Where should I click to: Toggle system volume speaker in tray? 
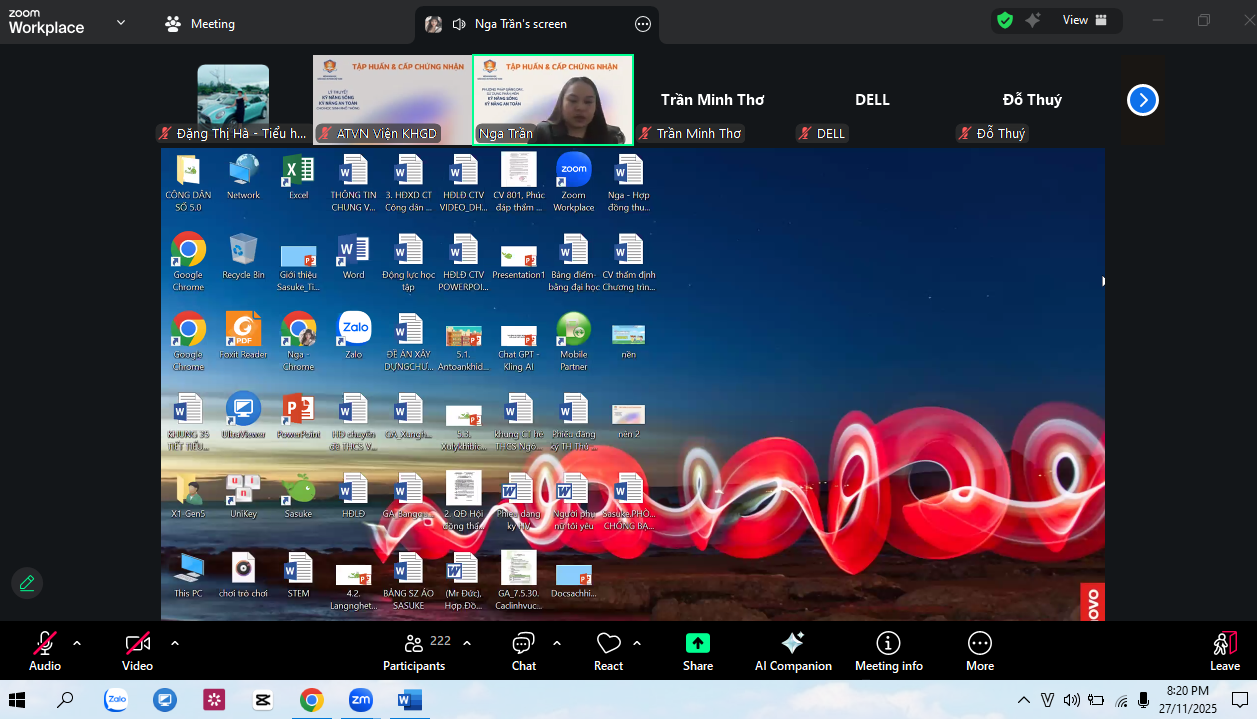tap(1071, 700)
